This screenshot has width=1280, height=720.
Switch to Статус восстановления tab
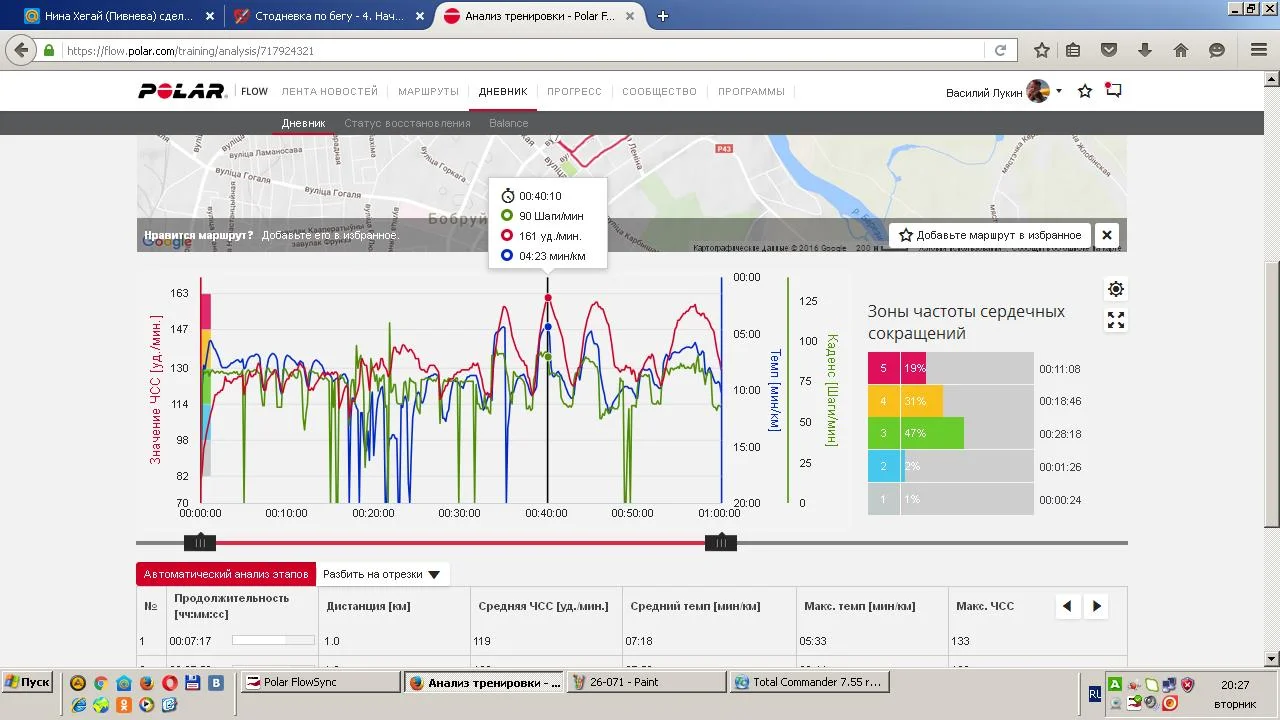(407, 123)
